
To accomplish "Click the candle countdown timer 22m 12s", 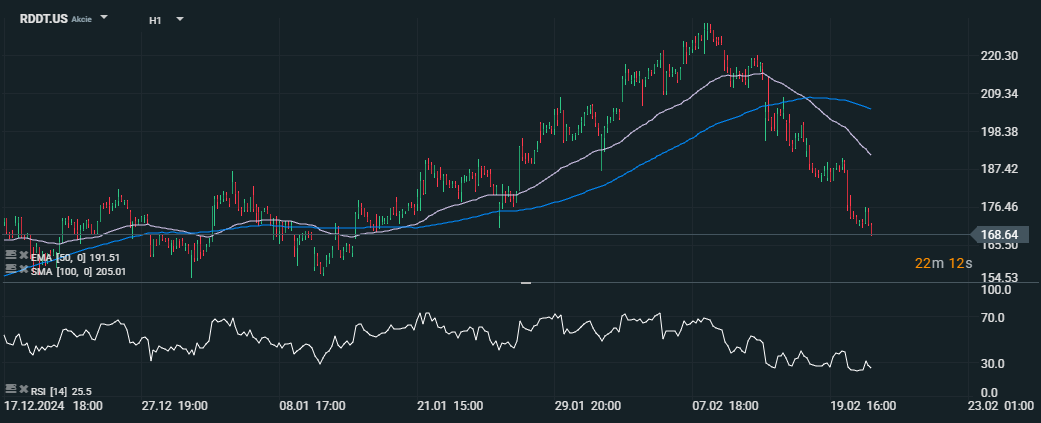I will tap(944, 263).
